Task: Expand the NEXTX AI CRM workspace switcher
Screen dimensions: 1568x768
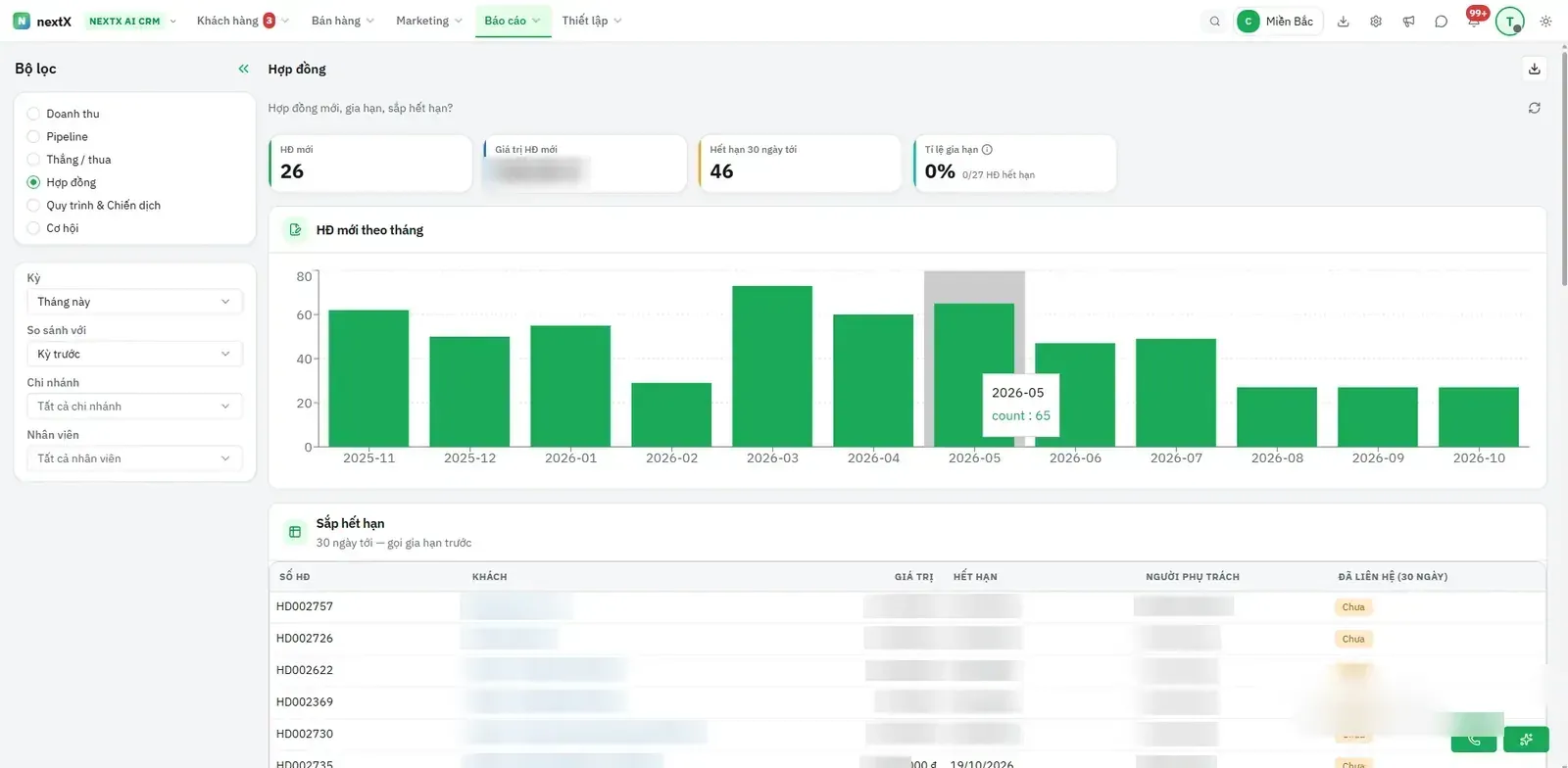Action: [131, 21]
